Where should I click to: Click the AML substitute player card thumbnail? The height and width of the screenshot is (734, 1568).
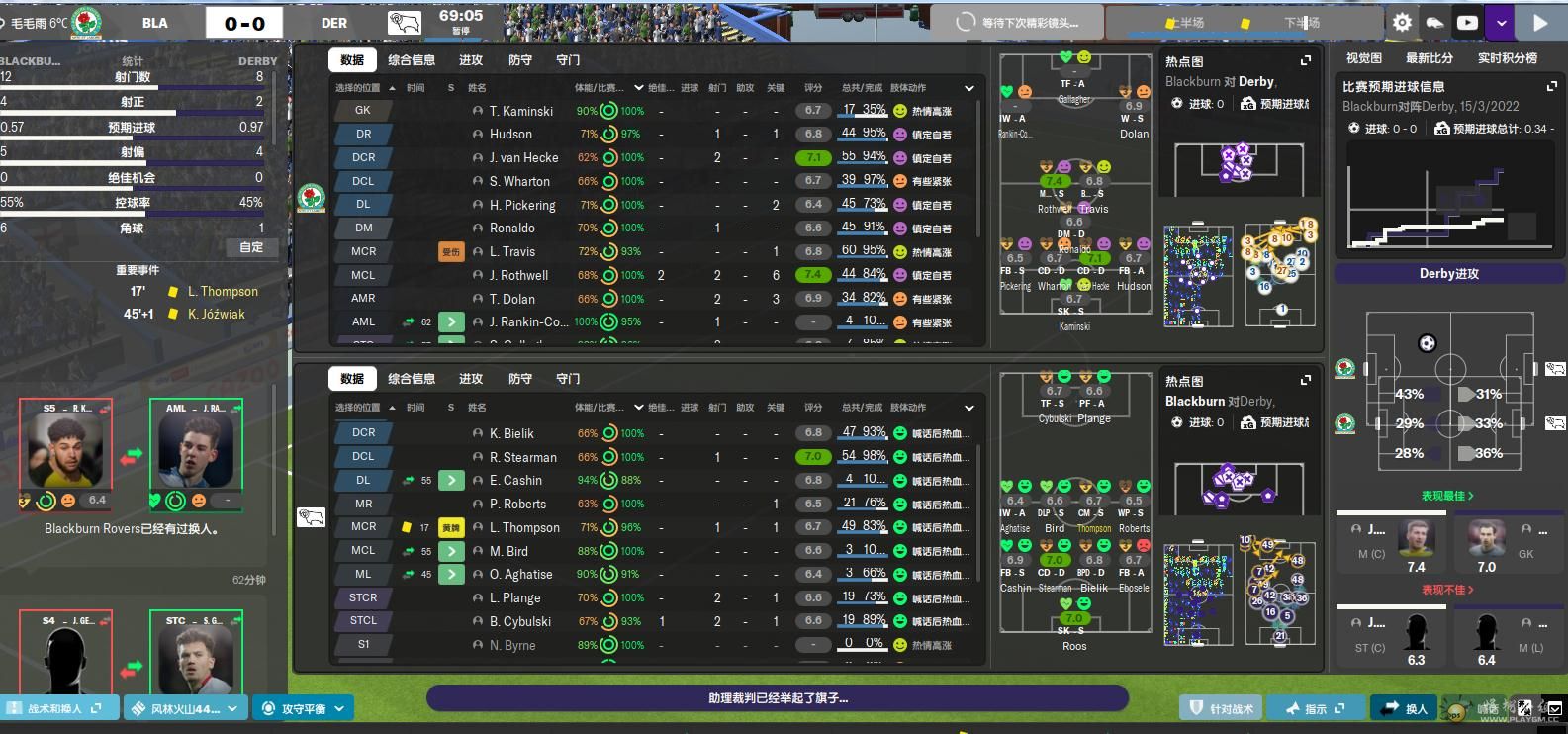(x=196, y=455)
